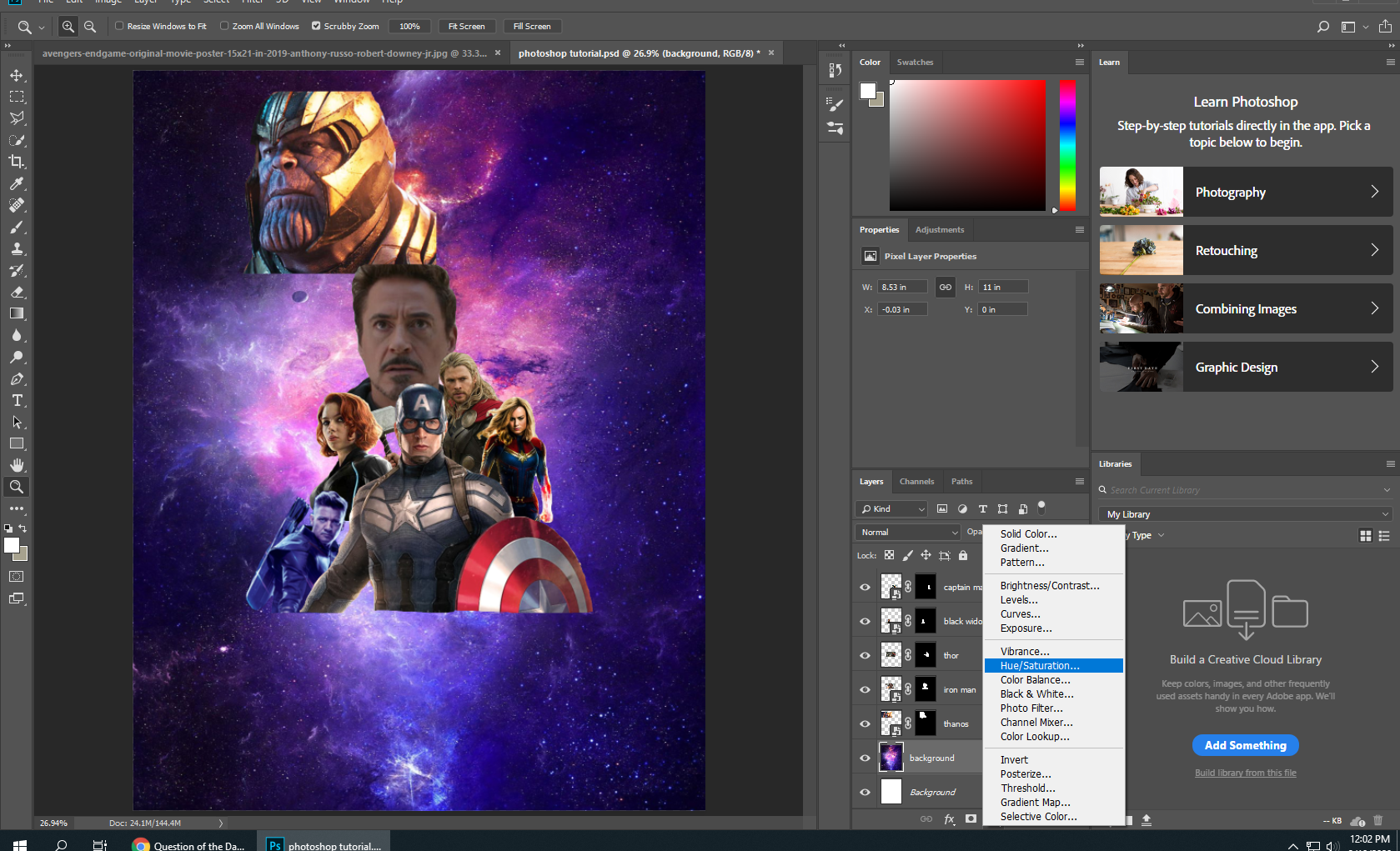Select the Eyedropper tool
The image size is (1400, 851).
click(x=17, y=183)
